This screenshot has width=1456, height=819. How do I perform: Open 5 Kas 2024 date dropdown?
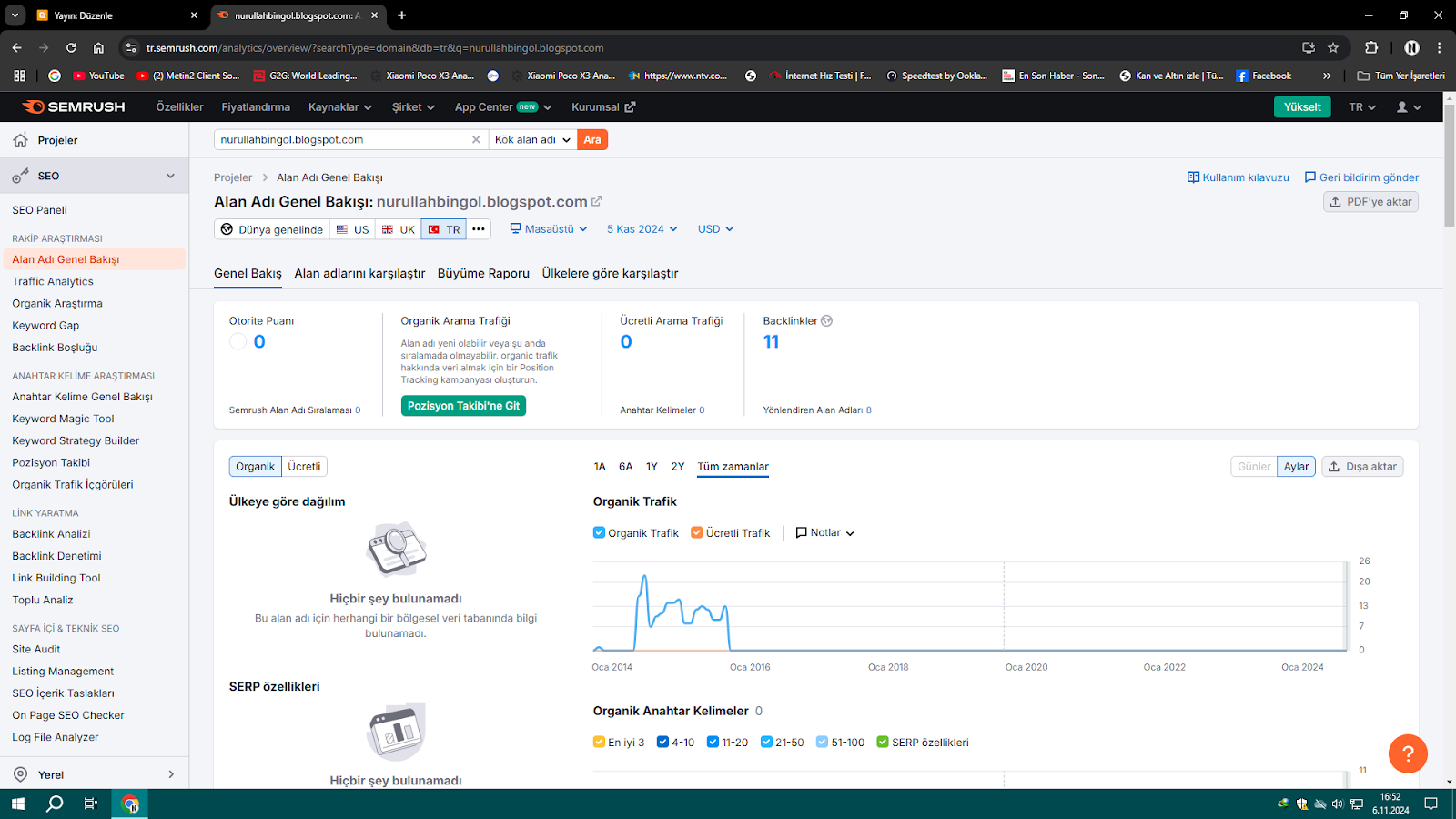click(x=642, y=229)
